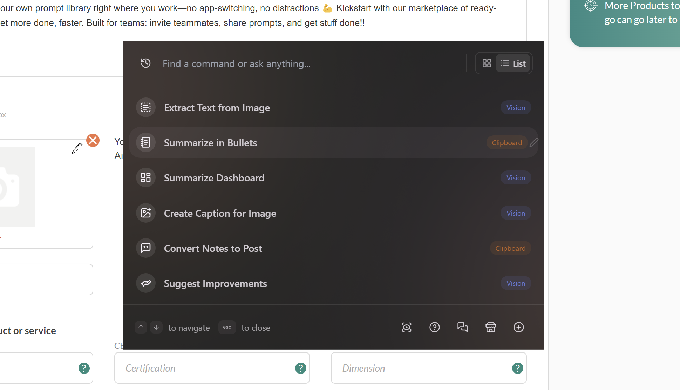
Task: Click Clipboard tag on Summarize in Bullets
Action: (x=507, y=142)
